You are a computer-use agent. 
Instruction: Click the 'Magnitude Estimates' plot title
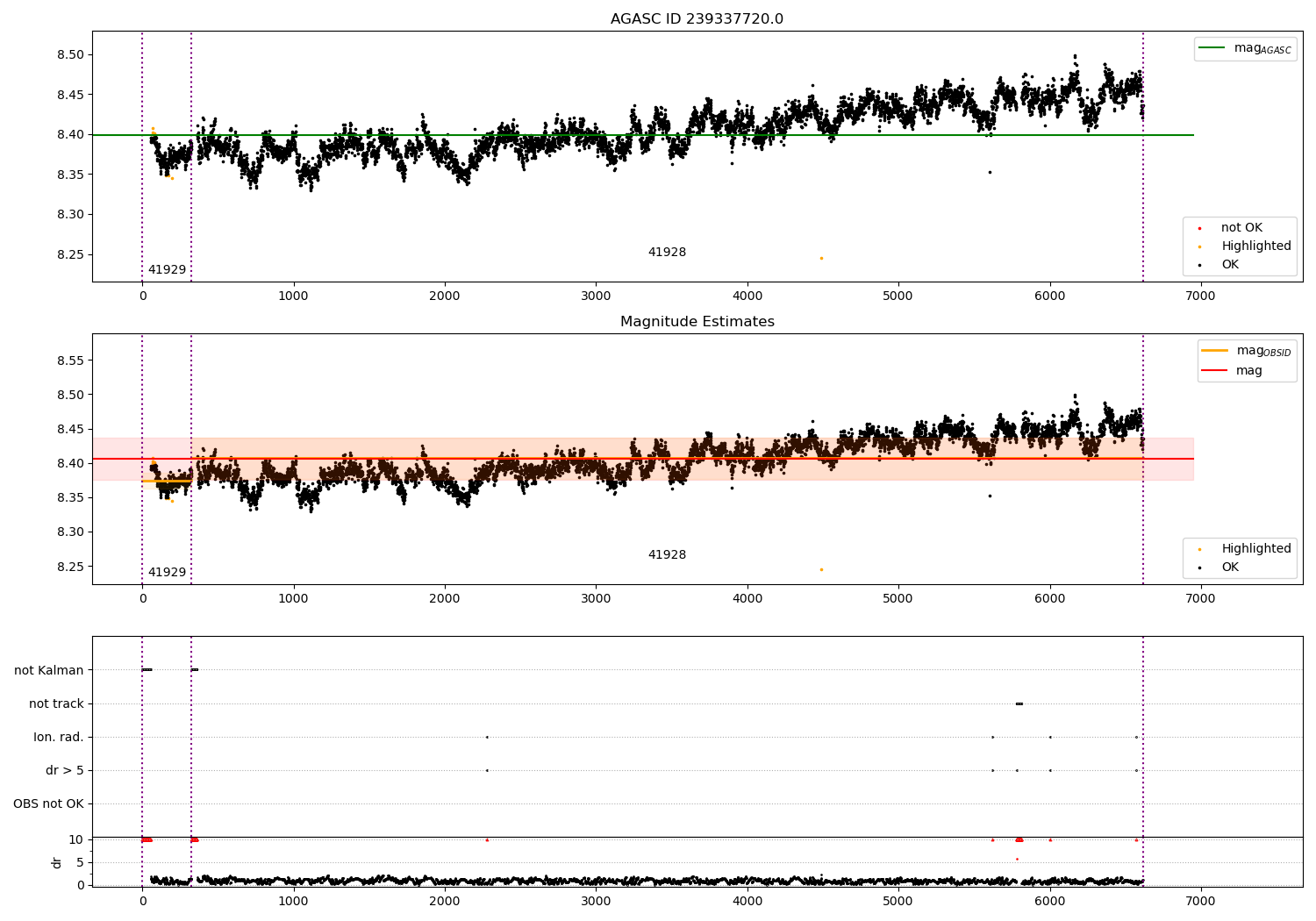(x=697, y=322)
